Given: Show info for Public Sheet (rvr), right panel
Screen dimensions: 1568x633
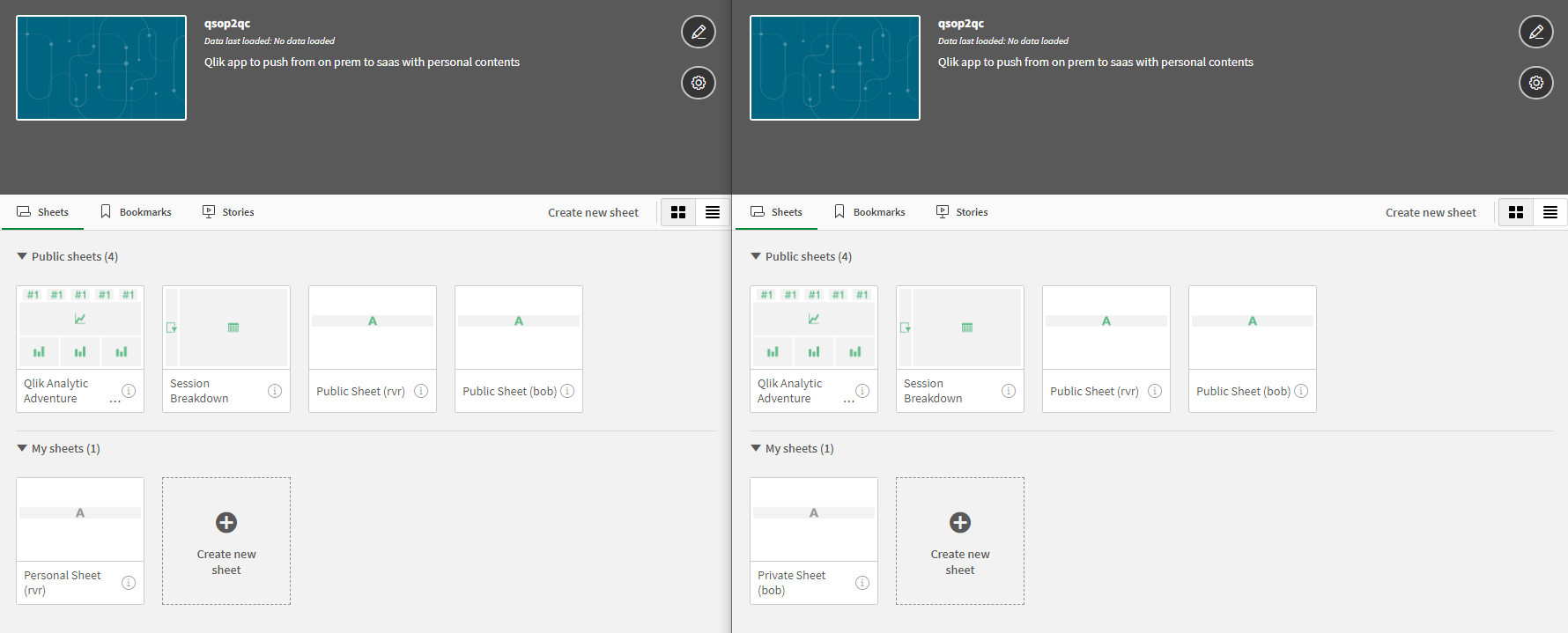Looking at the screenshot, I should tap(1155, 391).
